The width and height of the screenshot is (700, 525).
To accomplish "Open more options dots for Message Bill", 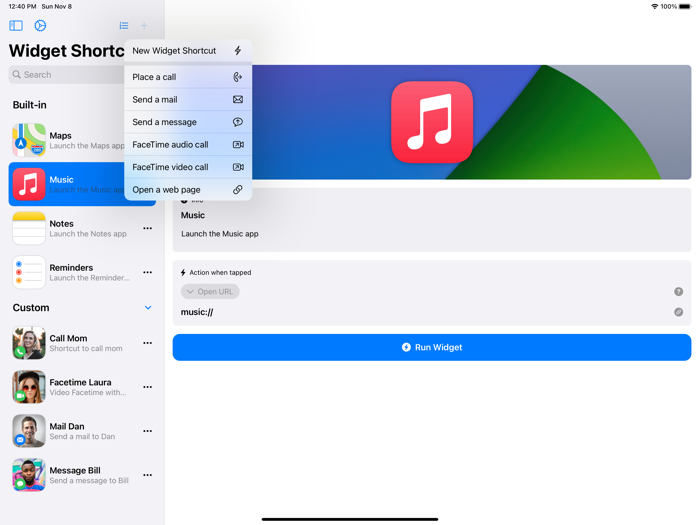I will (148, 475).
